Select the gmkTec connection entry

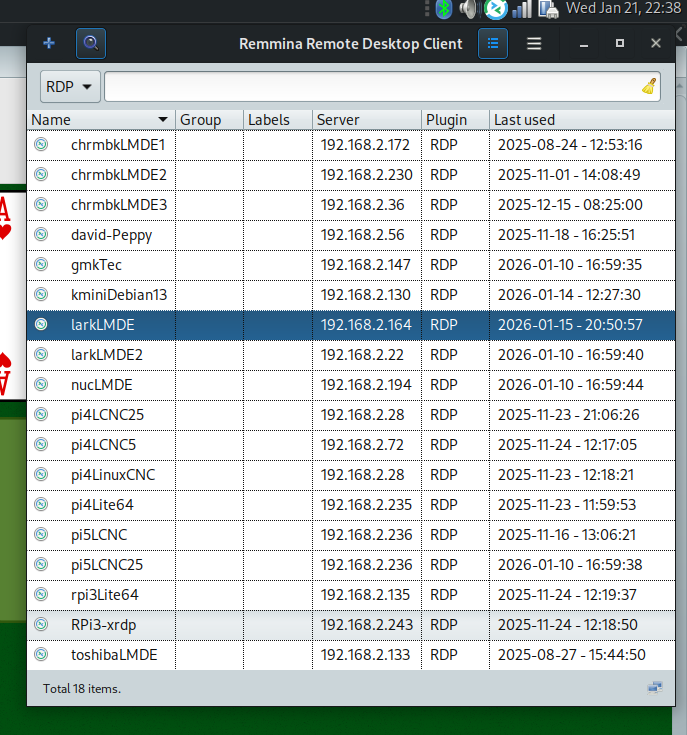(x=97, y=265)
